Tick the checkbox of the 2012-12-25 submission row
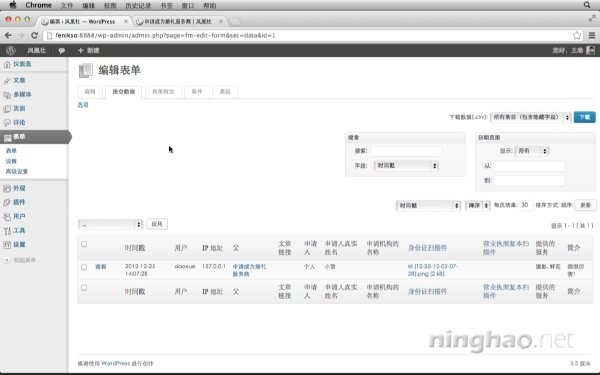Image resolution: width=600 pixels, height=375 pixels. pos(84,267)
